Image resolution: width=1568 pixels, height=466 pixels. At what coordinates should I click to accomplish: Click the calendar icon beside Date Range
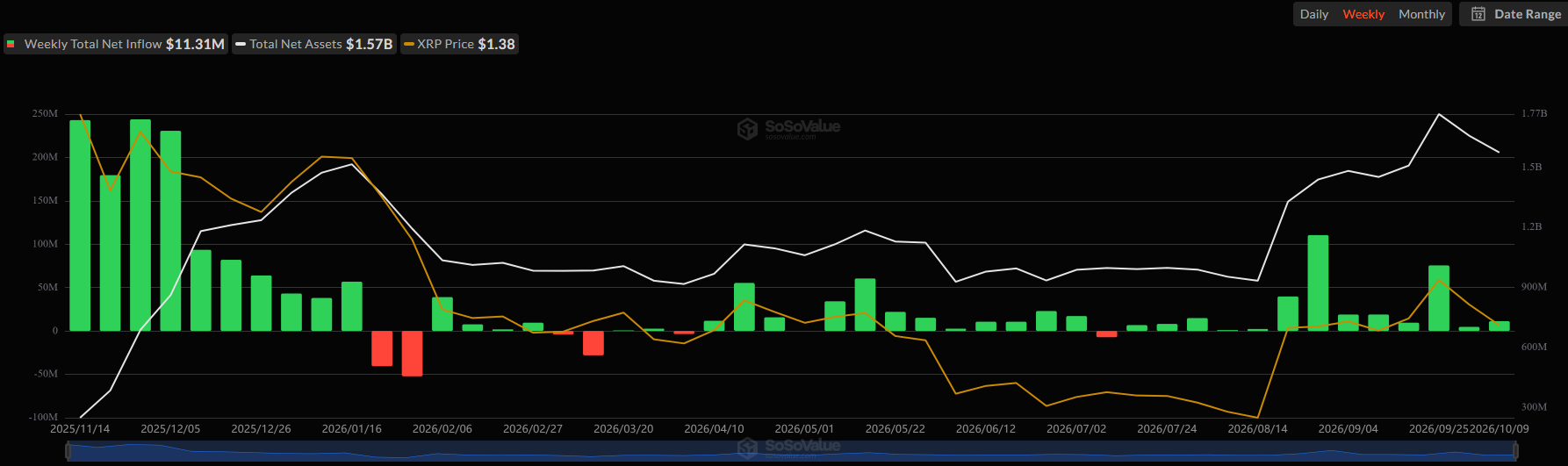[x=1478, y=14]
